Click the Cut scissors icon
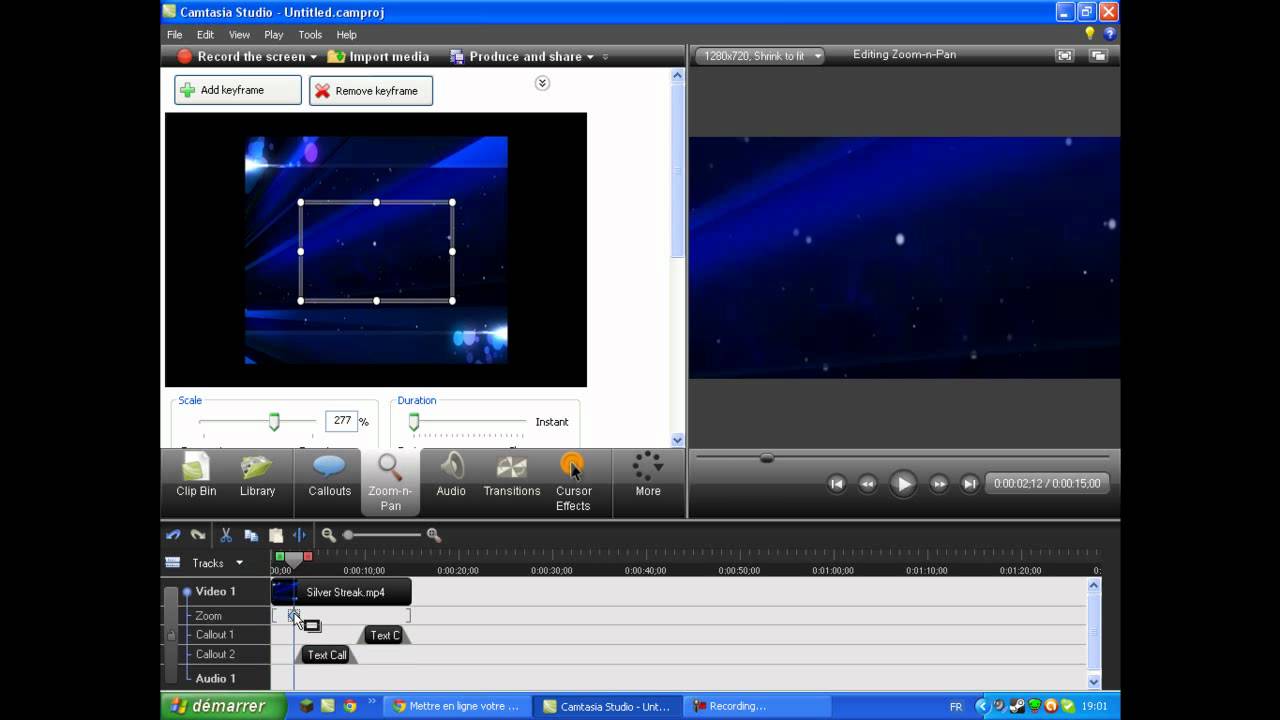Viewport: 1280px width, 720px height. coord(226,535)
